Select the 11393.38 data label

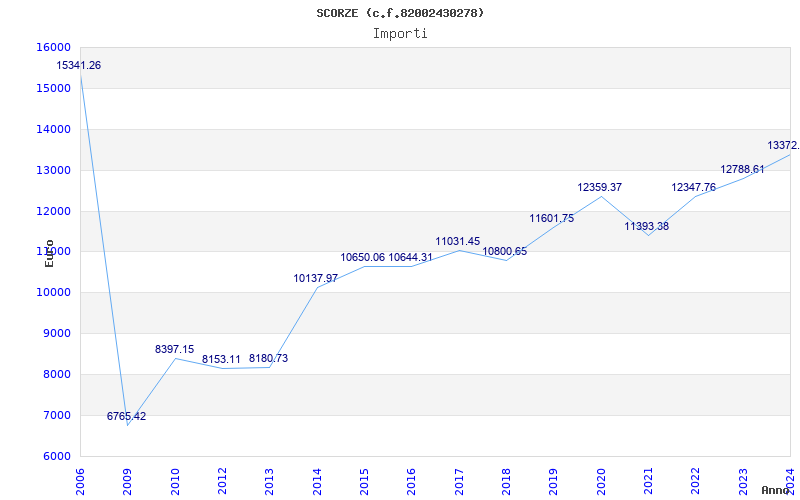(x=646, y=226)
